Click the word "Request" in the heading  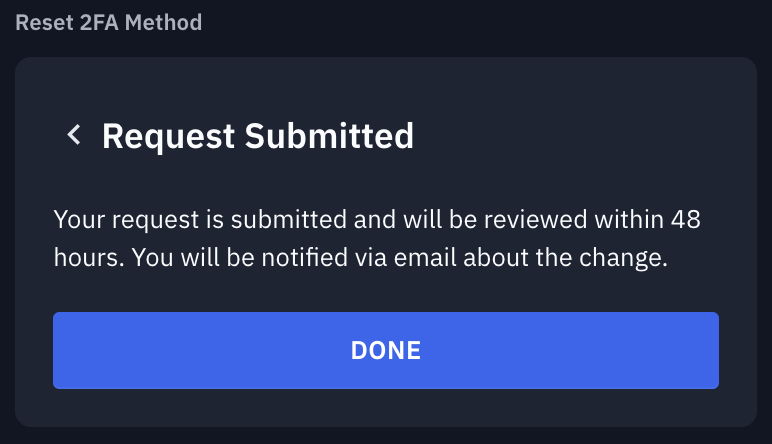coord(169,135)
